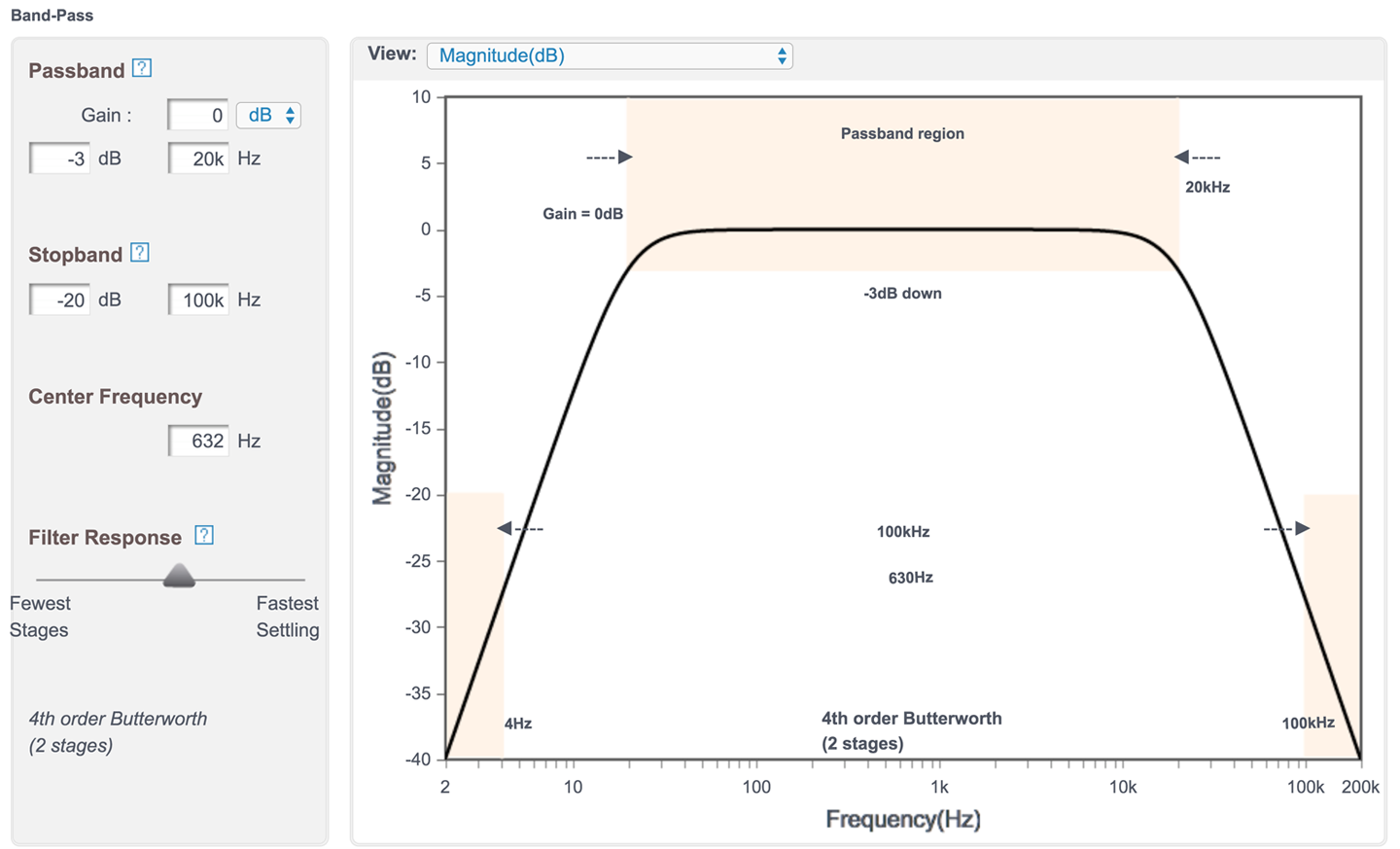Click the italic 4th order Butterworth summary
Screen dimensions: 1400x849
[x=118, y=732]
